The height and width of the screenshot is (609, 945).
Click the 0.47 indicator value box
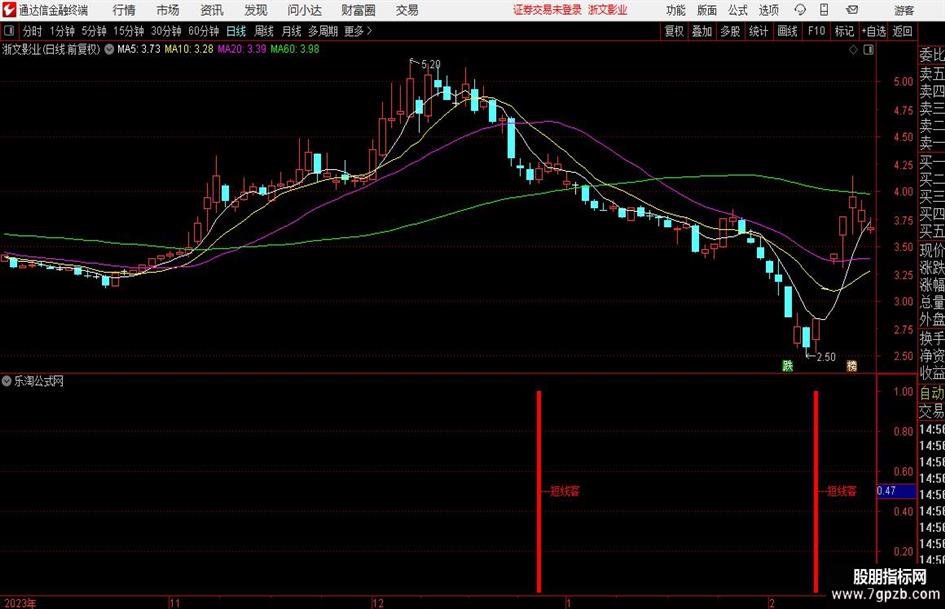coord(896,491)
